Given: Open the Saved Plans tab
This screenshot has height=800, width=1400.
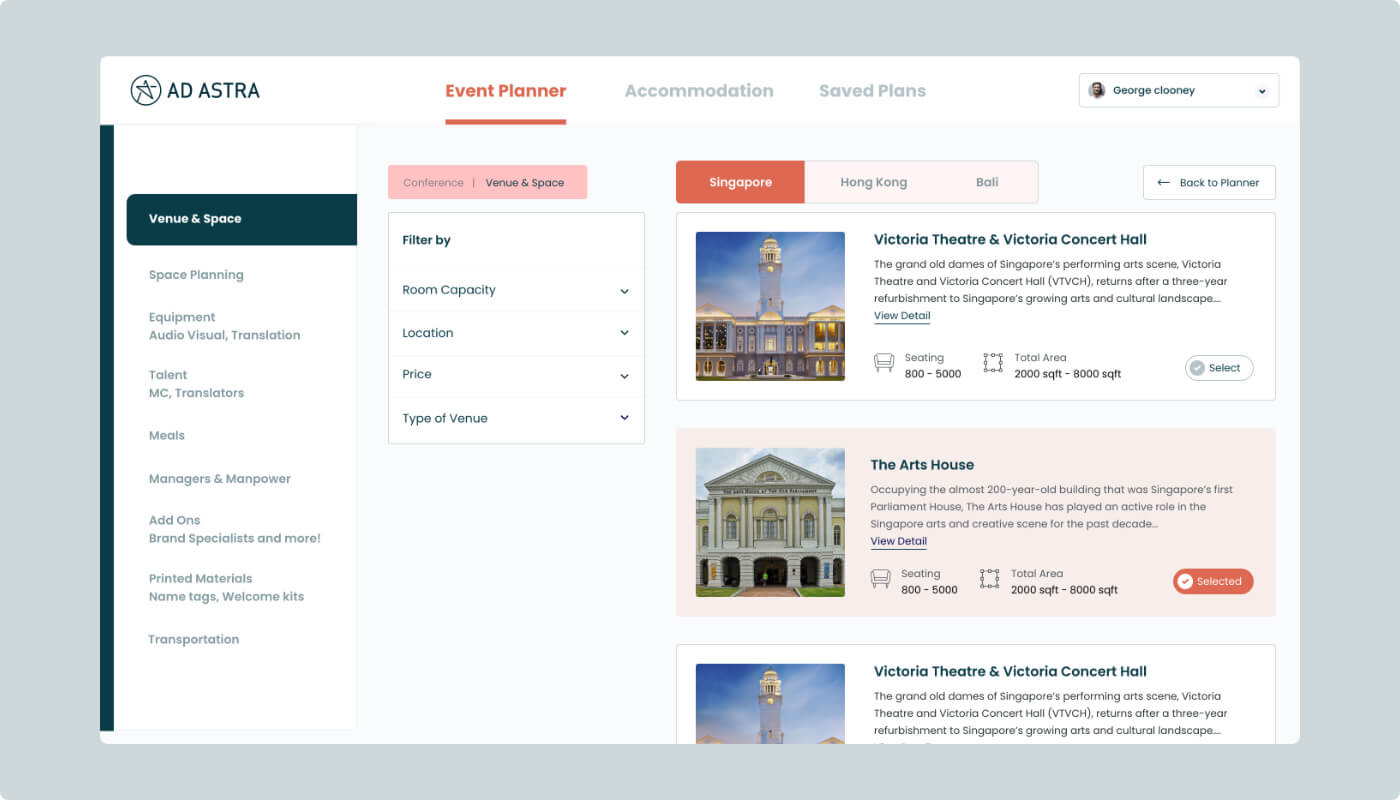Looking at the screenshot, I should 872,91.
